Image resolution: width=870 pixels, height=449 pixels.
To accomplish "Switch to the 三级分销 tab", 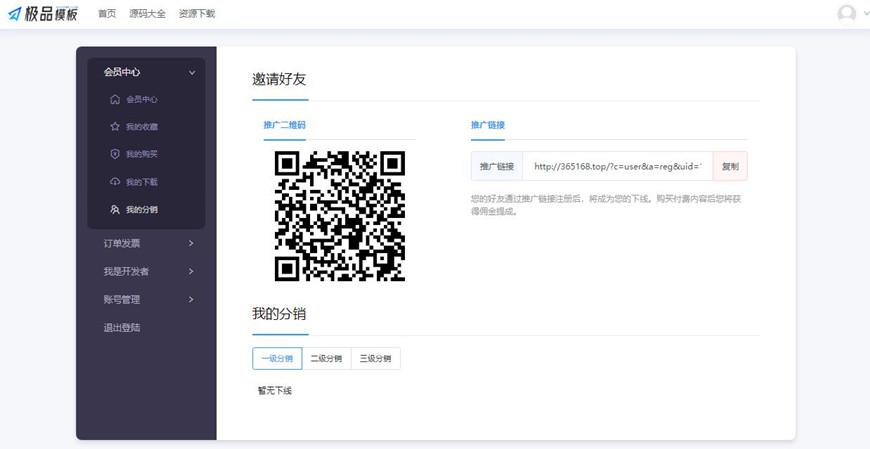I will 376,359.
